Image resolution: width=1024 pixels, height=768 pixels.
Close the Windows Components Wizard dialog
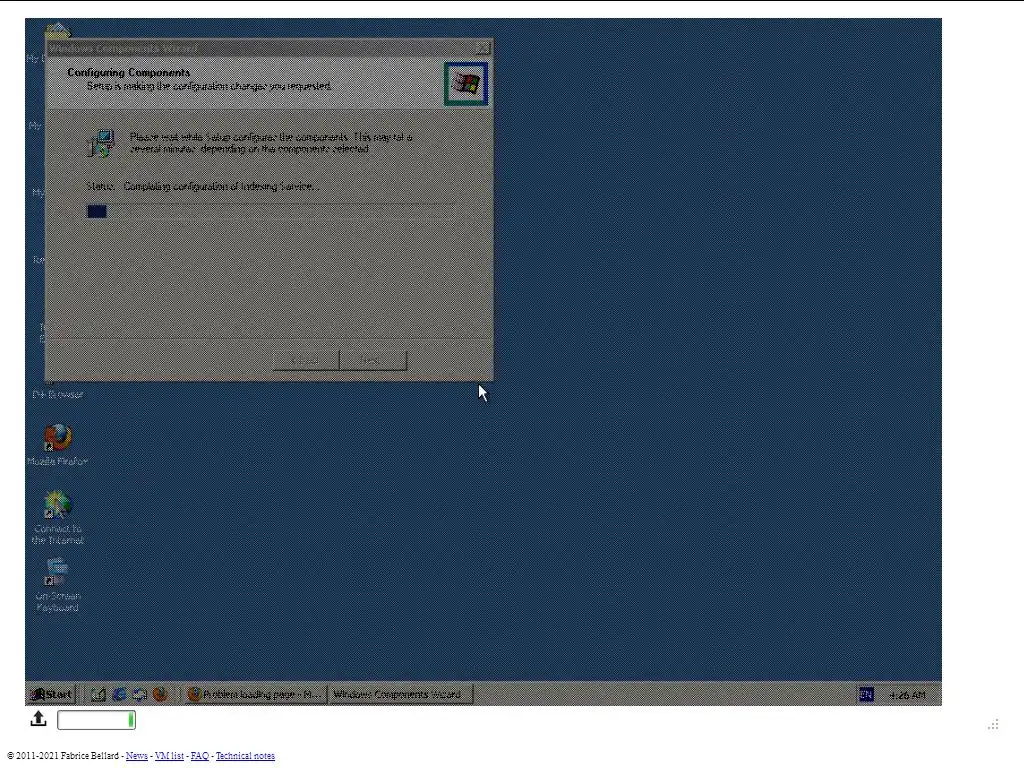[483, 48]
